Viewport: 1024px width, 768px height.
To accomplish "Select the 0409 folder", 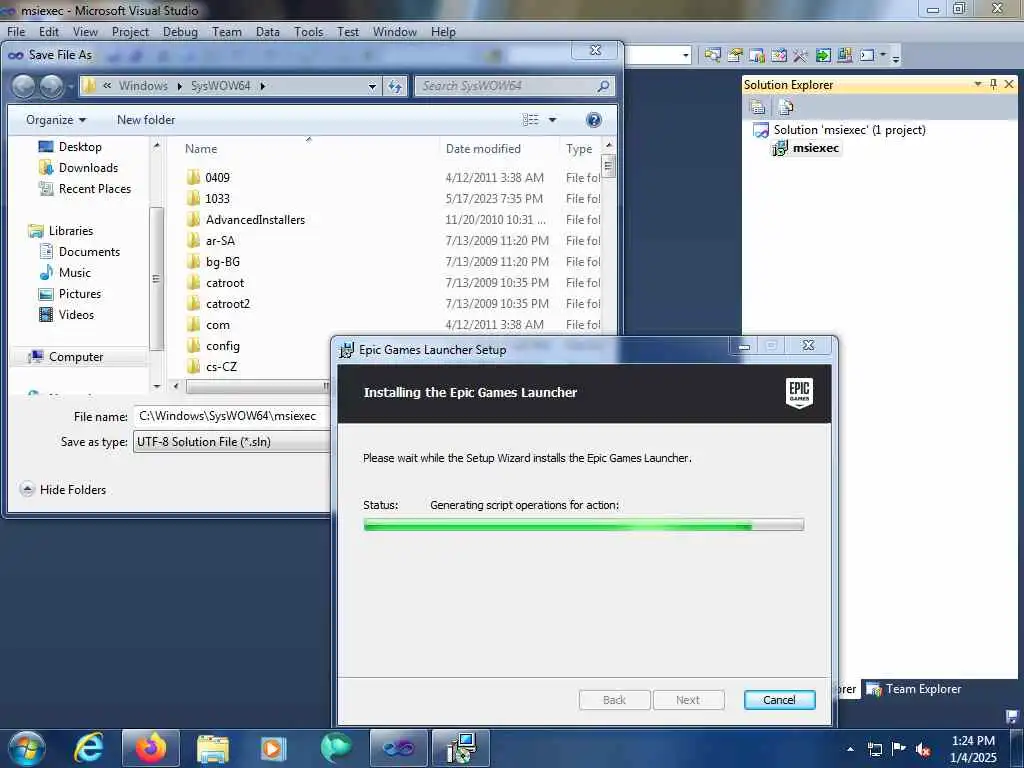I will [x=208, y=178].
